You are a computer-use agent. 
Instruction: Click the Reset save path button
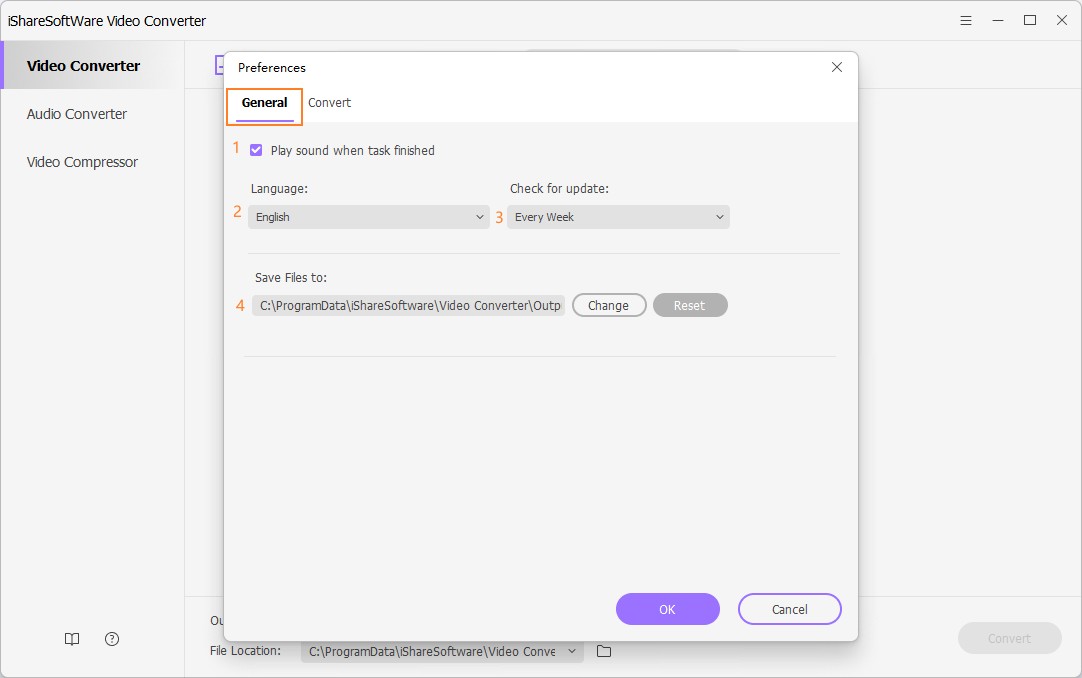click(x=690, y=306)
